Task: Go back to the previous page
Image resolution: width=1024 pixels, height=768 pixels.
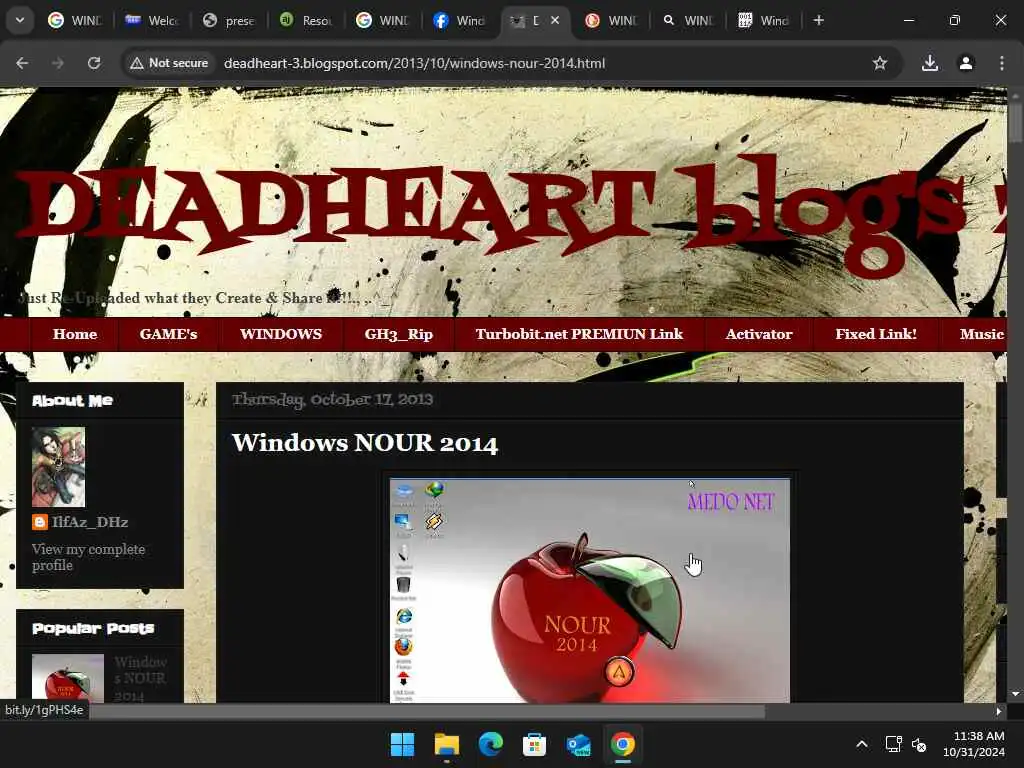Action: click(22, 63)
